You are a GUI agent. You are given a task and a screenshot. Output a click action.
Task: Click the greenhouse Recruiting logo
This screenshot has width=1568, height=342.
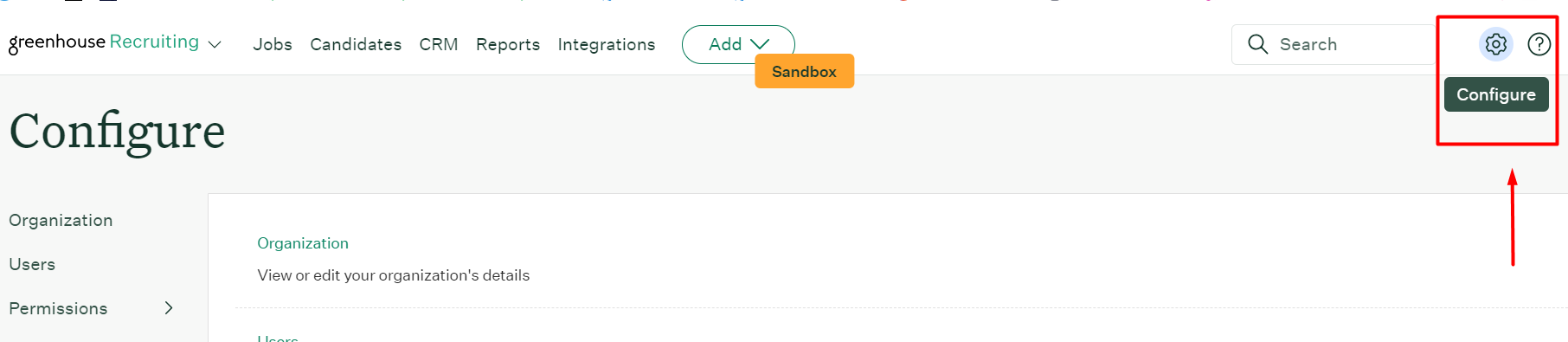104,42
